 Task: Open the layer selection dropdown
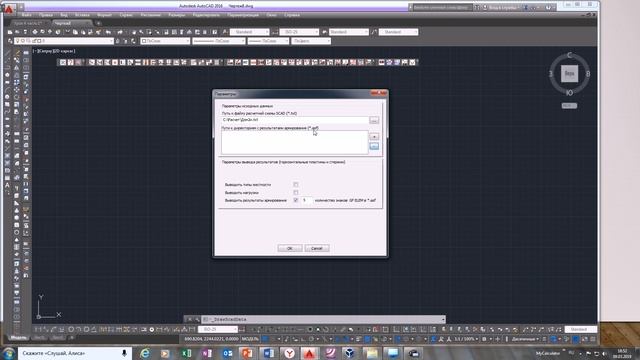point(63,41)
